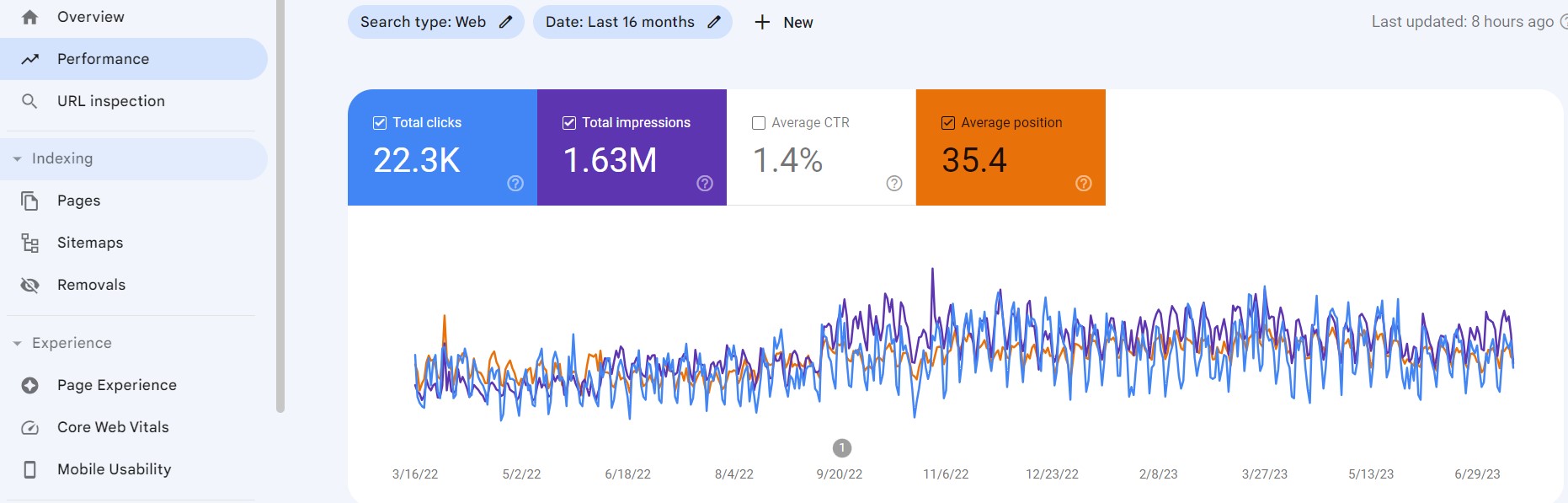Click the annotation marker numbered 1 on chart
1568x503 pixels.
(x=841, y=448)
